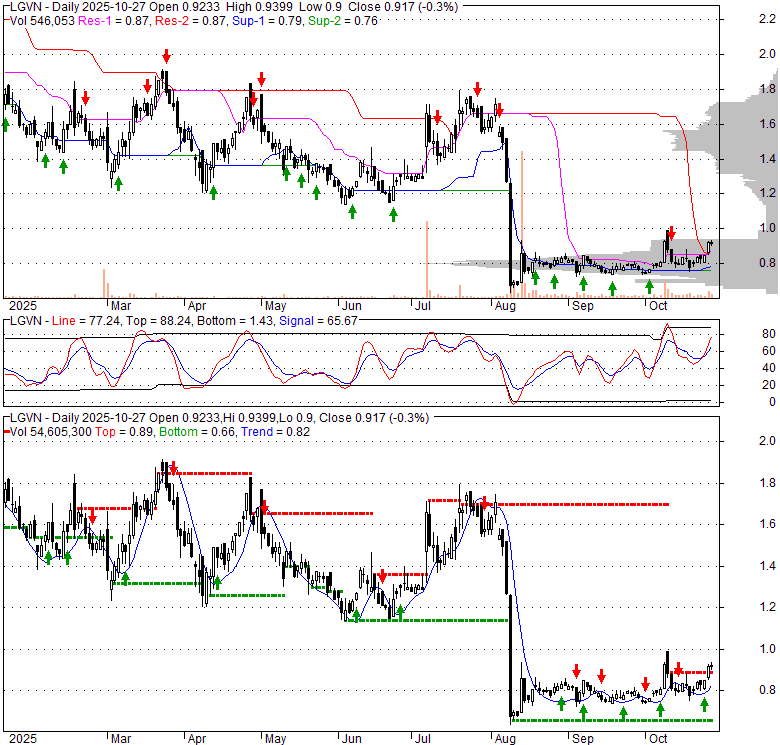Click the 'Bottom = 0.66' label in bottom chart
This screenshot has height=745, width=780.
click(196, 432)
